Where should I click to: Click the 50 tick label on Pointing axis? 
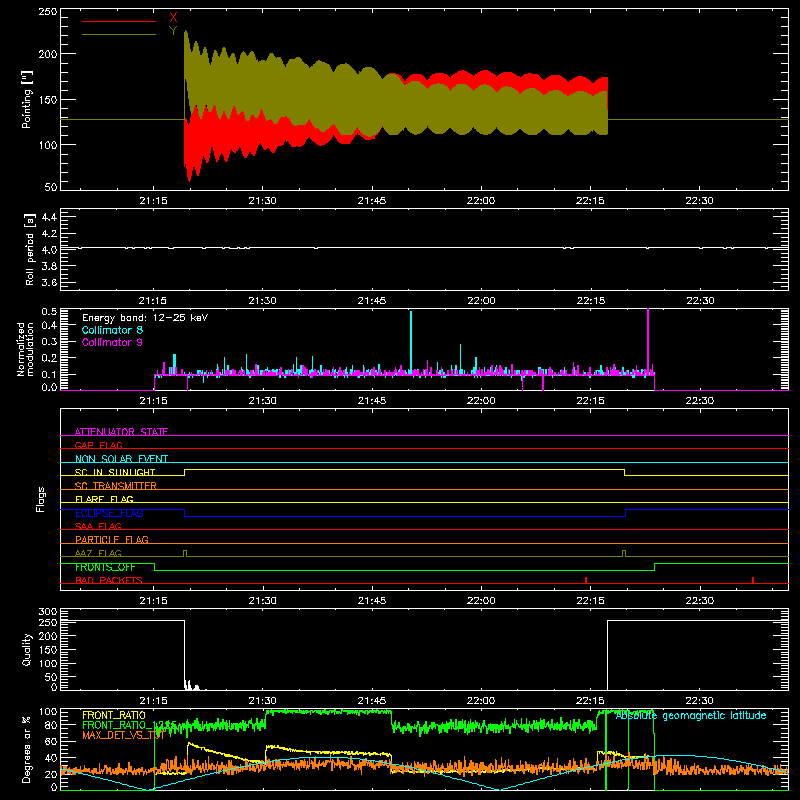[51, 187]
